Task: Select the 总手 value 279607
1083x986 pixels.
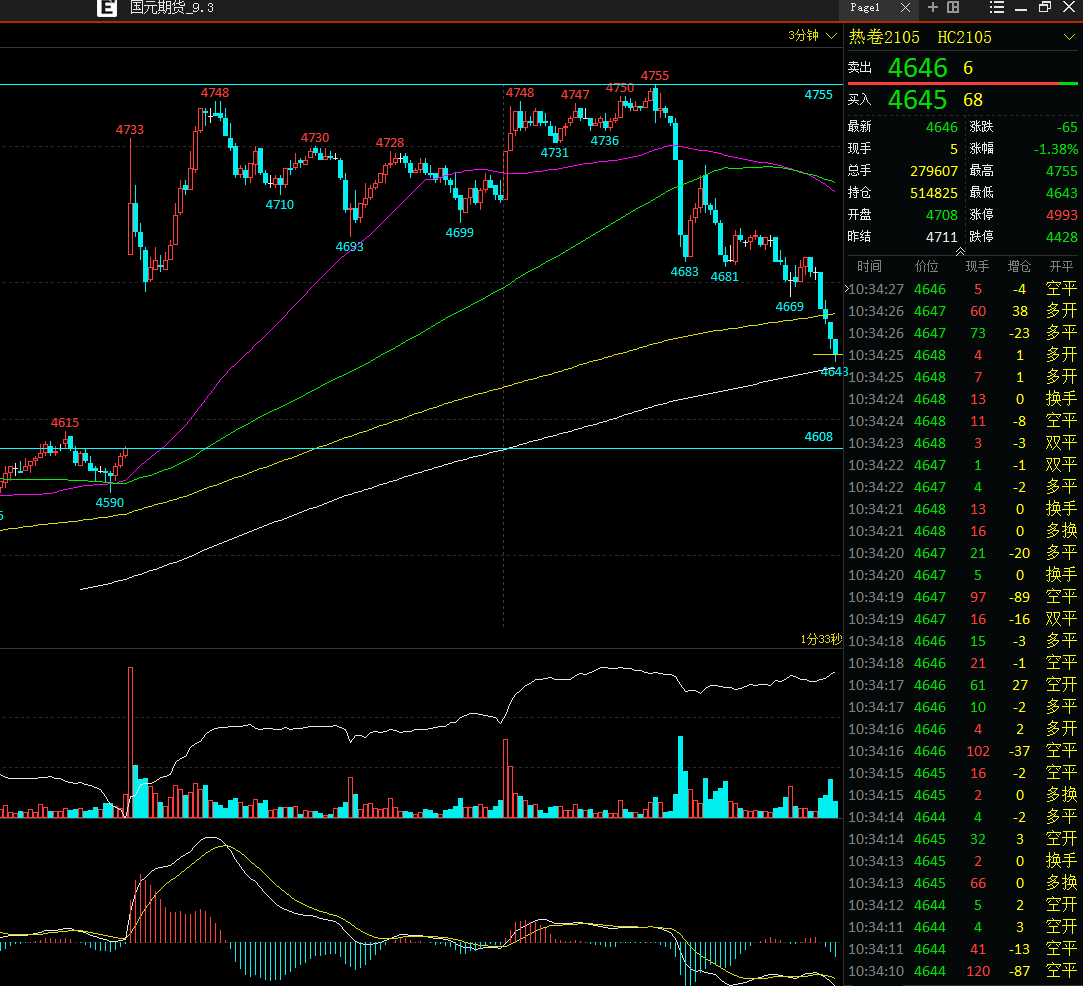Action: [934, 171]
